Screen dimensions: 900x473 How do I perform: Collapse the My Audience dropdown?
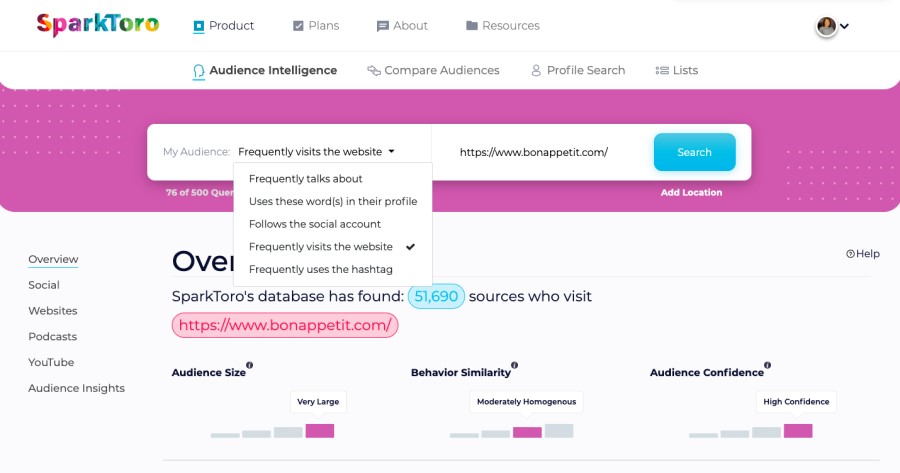click(x=316, y=152)
